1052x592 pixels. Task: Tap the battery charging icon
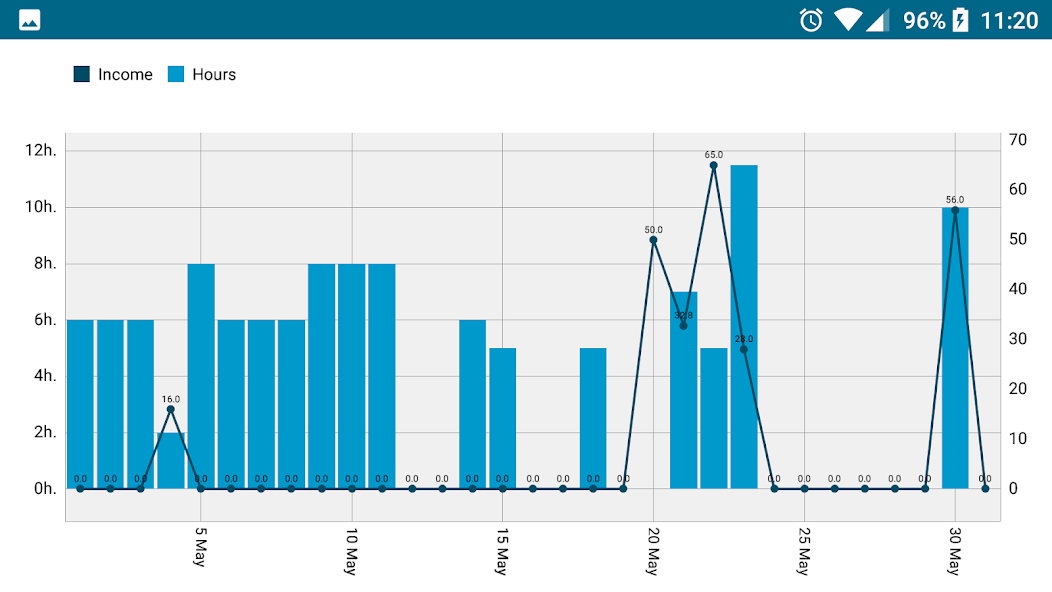961,20
